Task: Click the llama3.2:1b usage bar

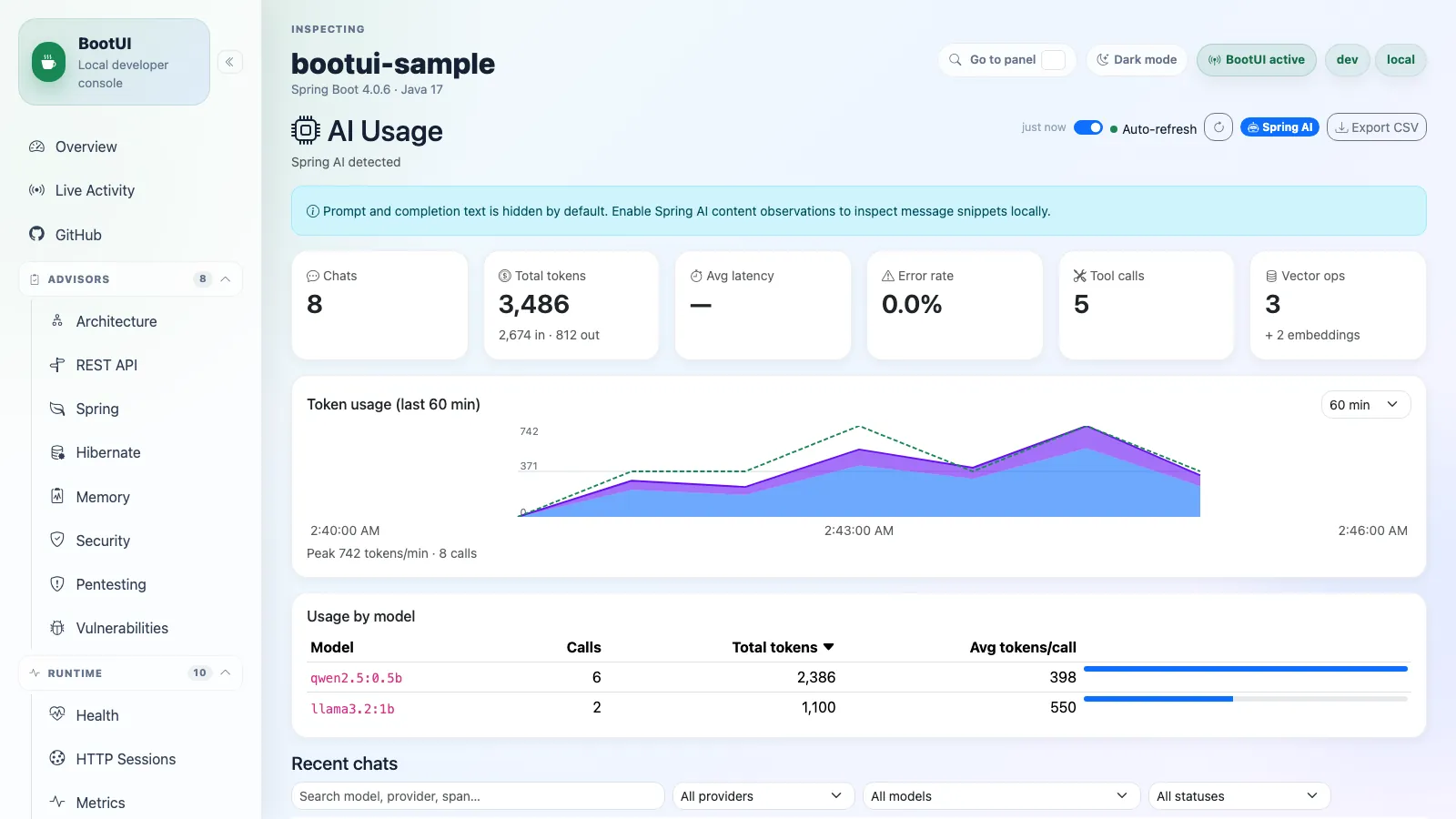Action: [x=1246, y=699]
